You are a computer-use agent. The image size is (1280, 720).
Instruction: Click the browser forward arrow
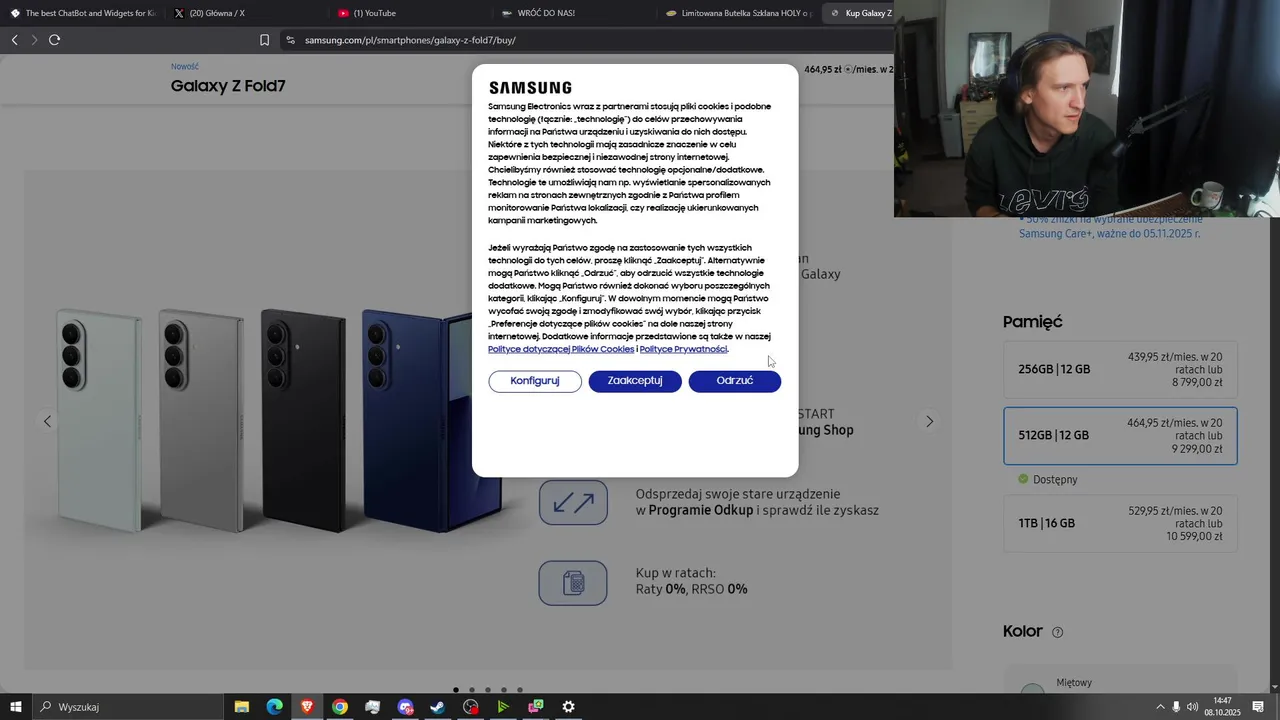(x=34, y=40)
